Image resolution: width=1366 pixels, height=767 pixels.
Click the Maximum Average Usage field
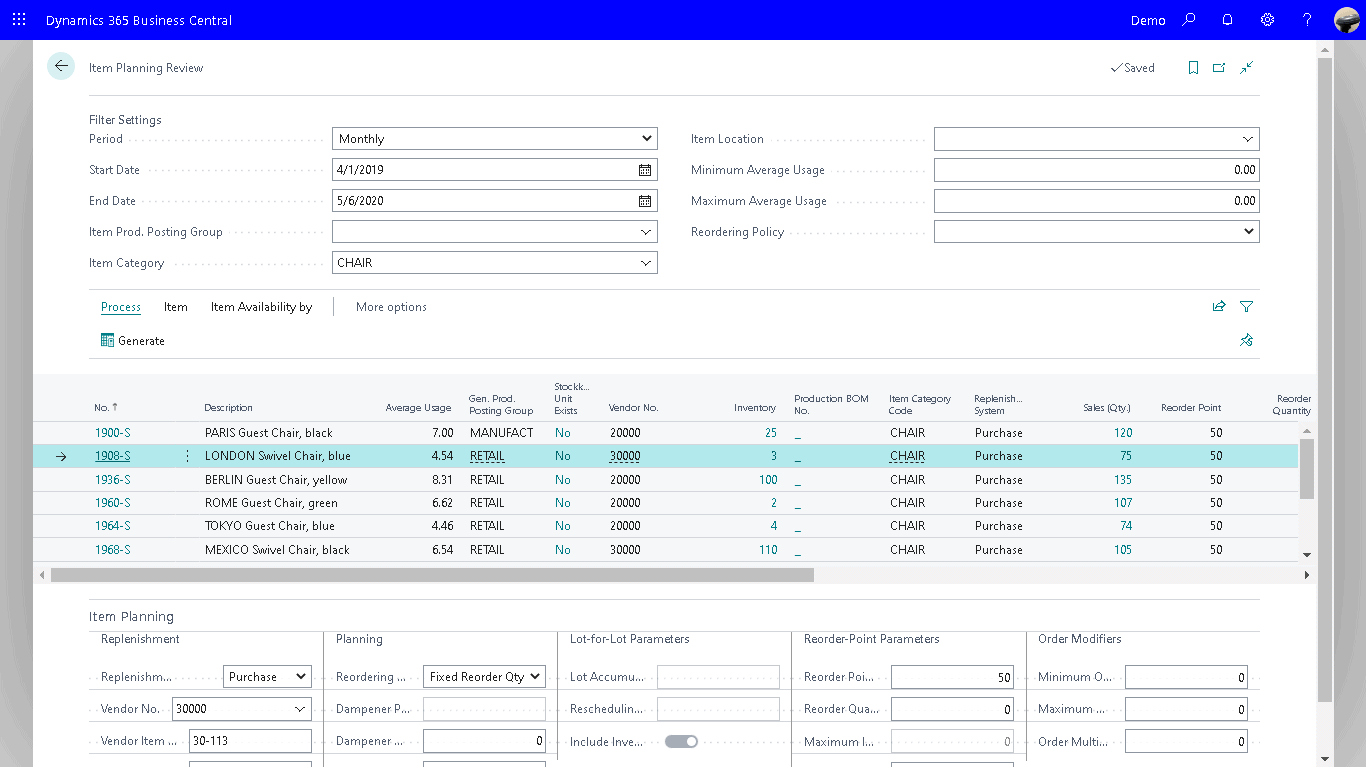1097,201
